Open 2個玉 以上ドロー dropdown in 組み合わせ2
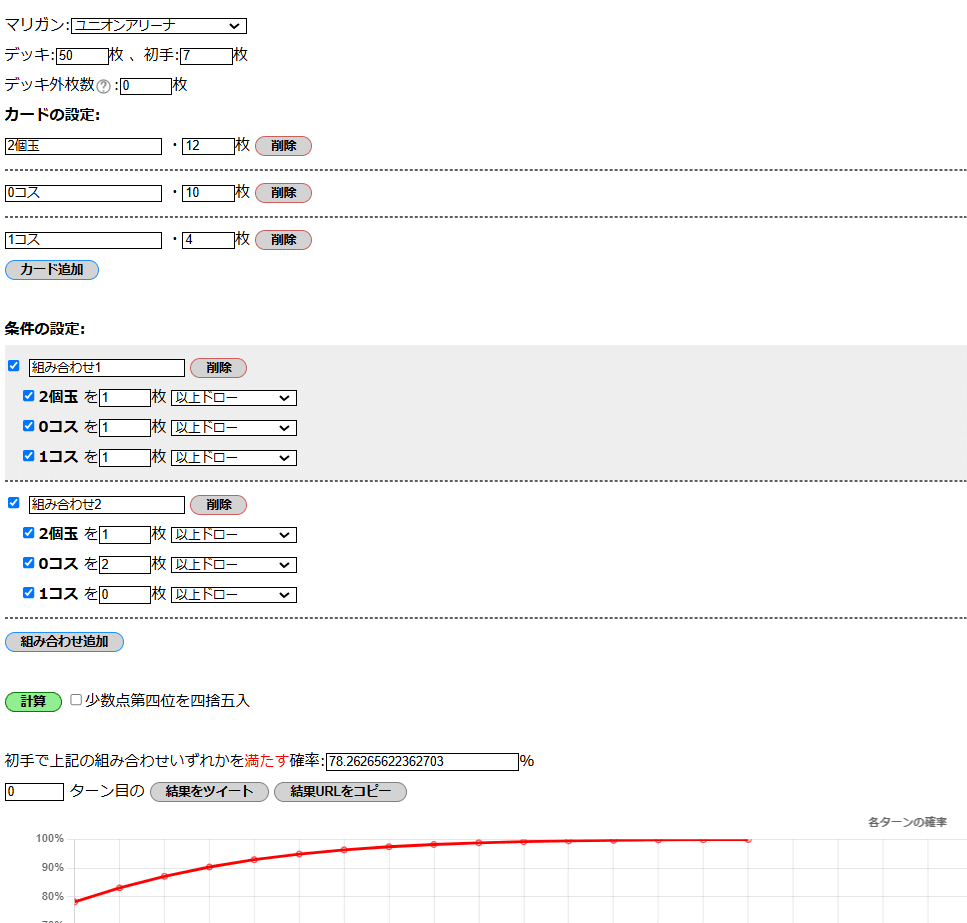 [x=234, y=535]
